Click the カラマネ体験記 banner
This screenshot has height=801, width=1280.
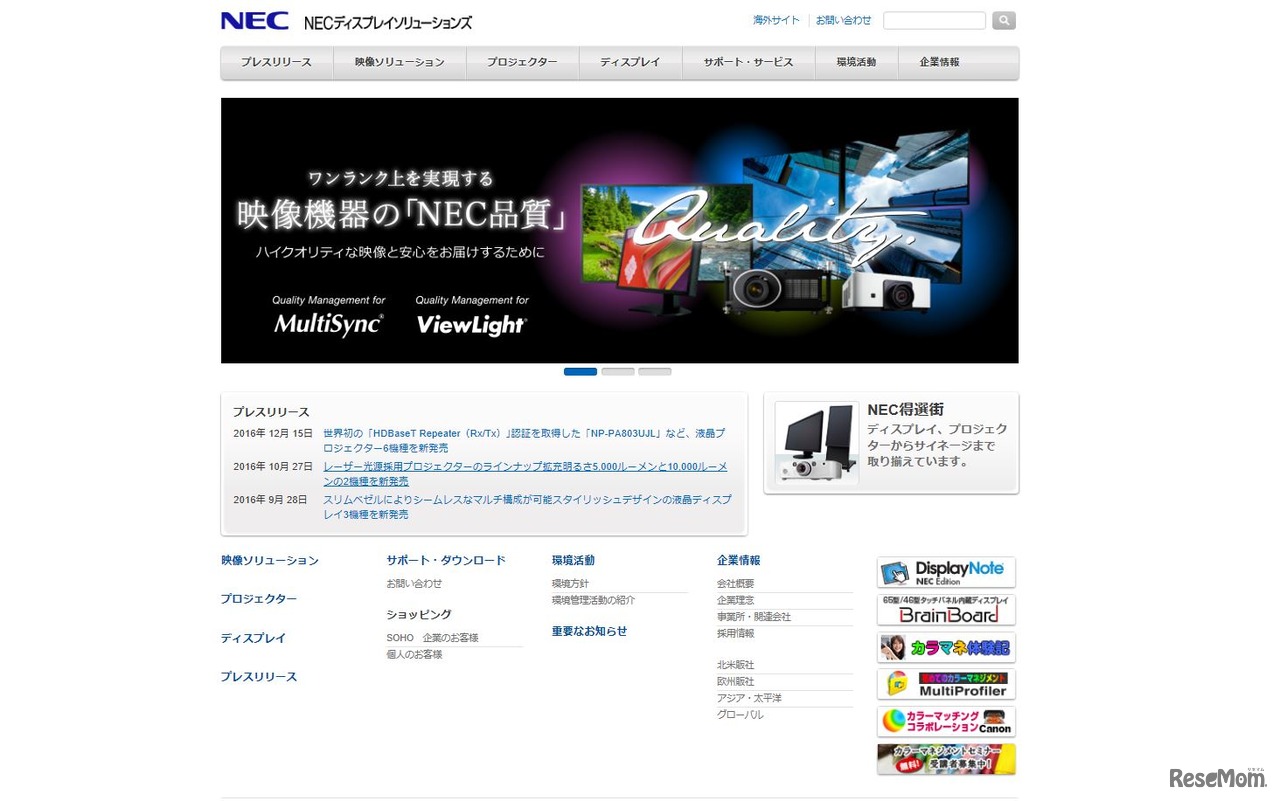[945, 648]
